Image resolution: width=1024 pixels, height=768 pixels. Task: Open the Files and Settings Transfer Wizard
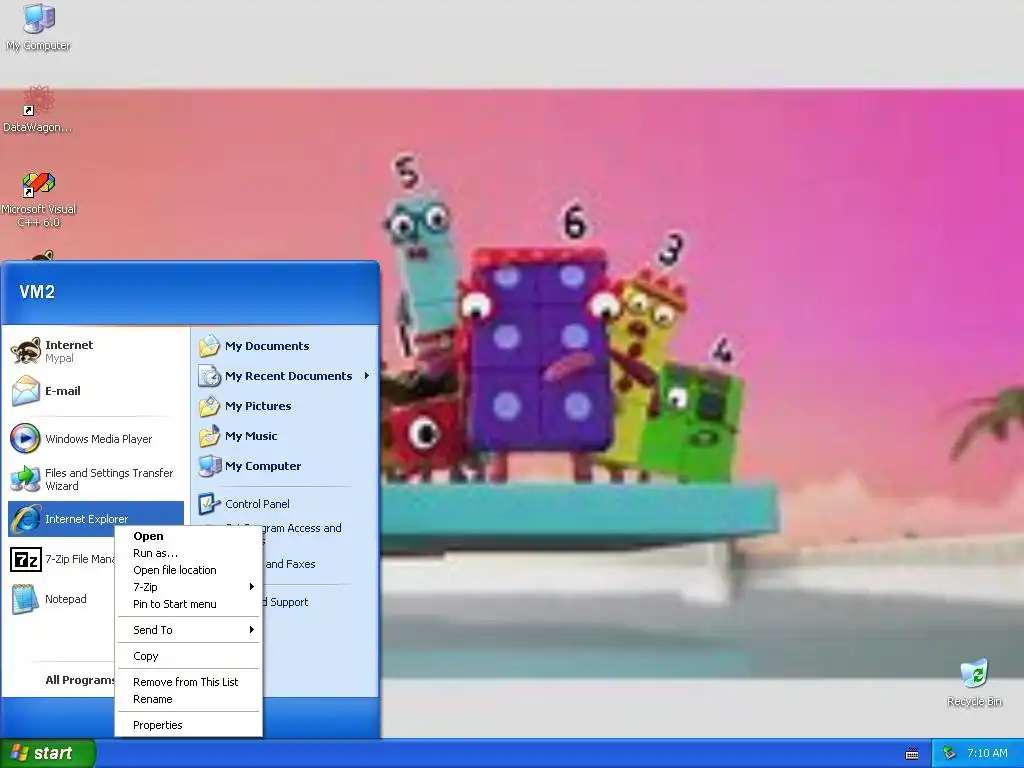(x=95, y=479)
